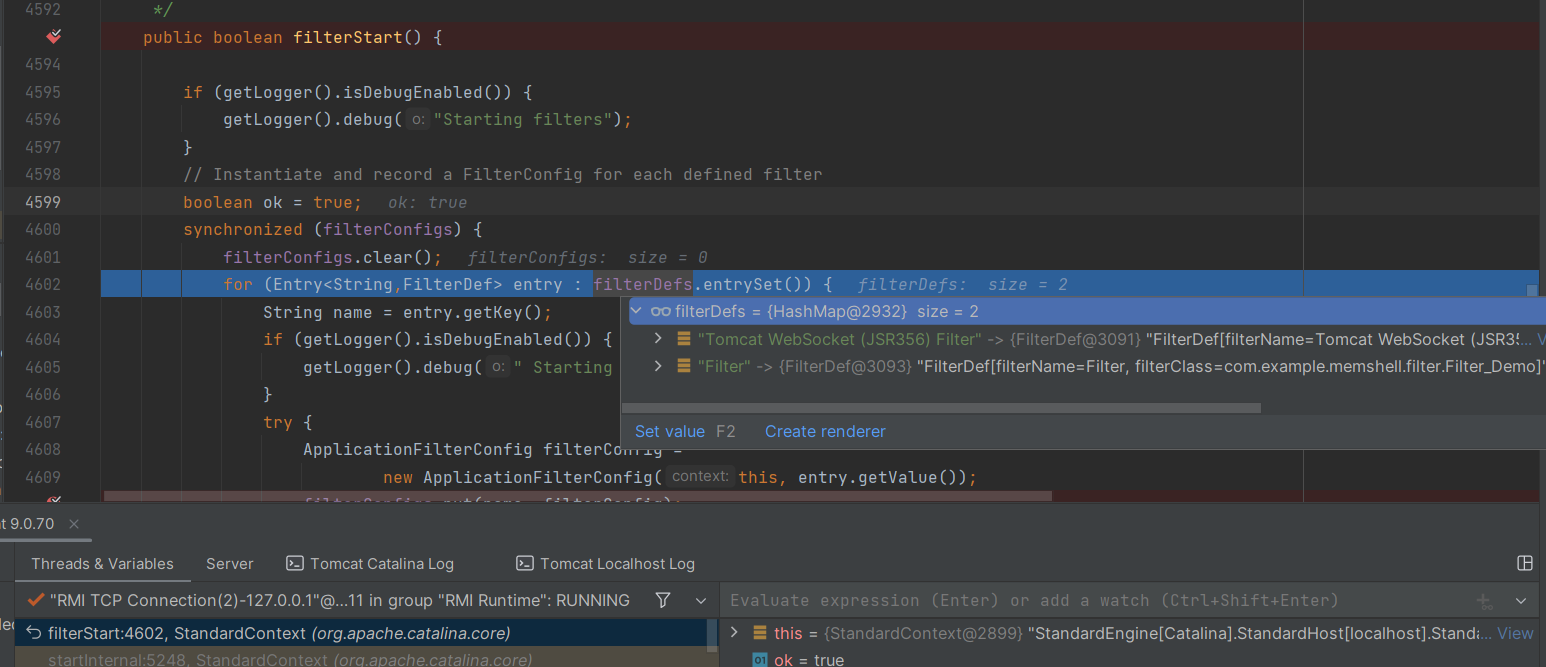Viewport: 1546px width, 667px height.
Task: Click line number 4599 in the gutter
Action: pyautogui.click(x=43, y=201)
